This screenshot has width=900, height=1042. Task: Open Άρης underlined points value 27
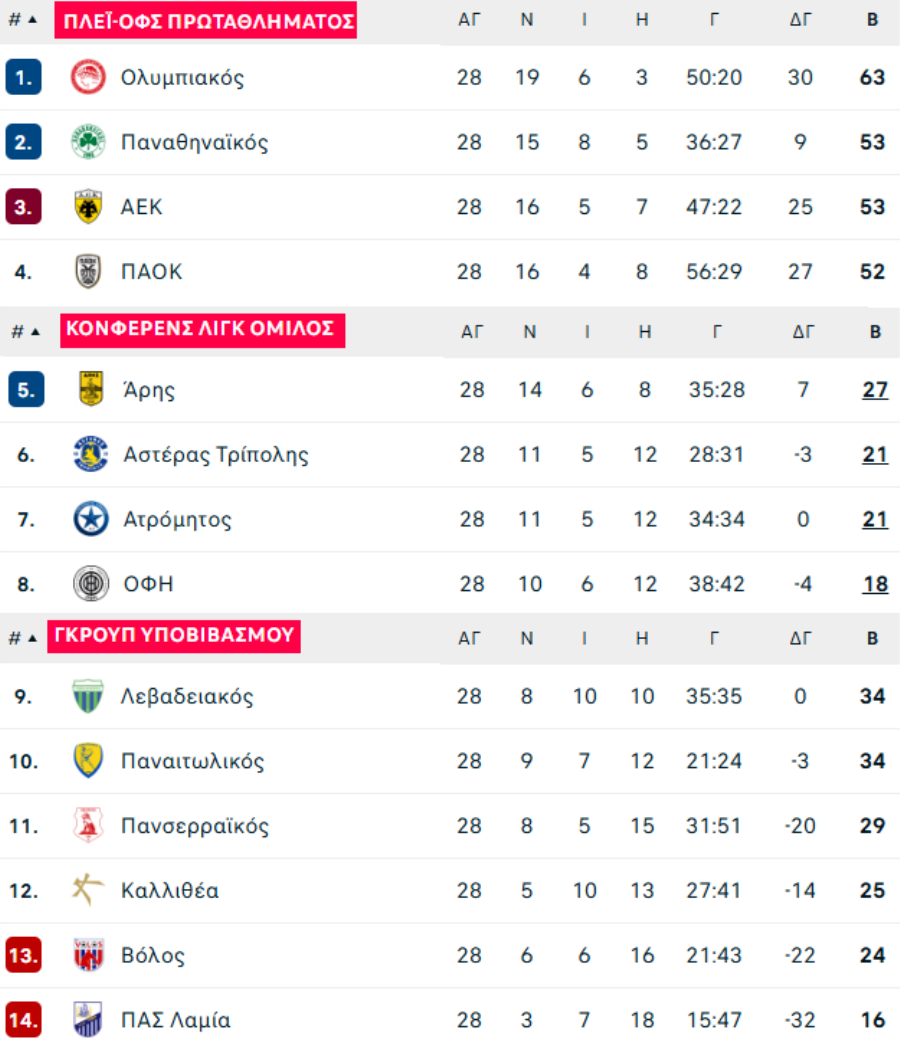click(875, 389)
